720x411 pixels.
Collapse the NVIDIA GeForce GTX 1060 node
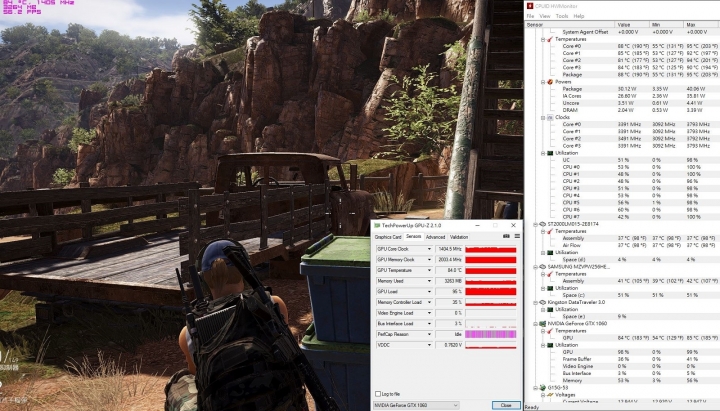click(535, 324)
